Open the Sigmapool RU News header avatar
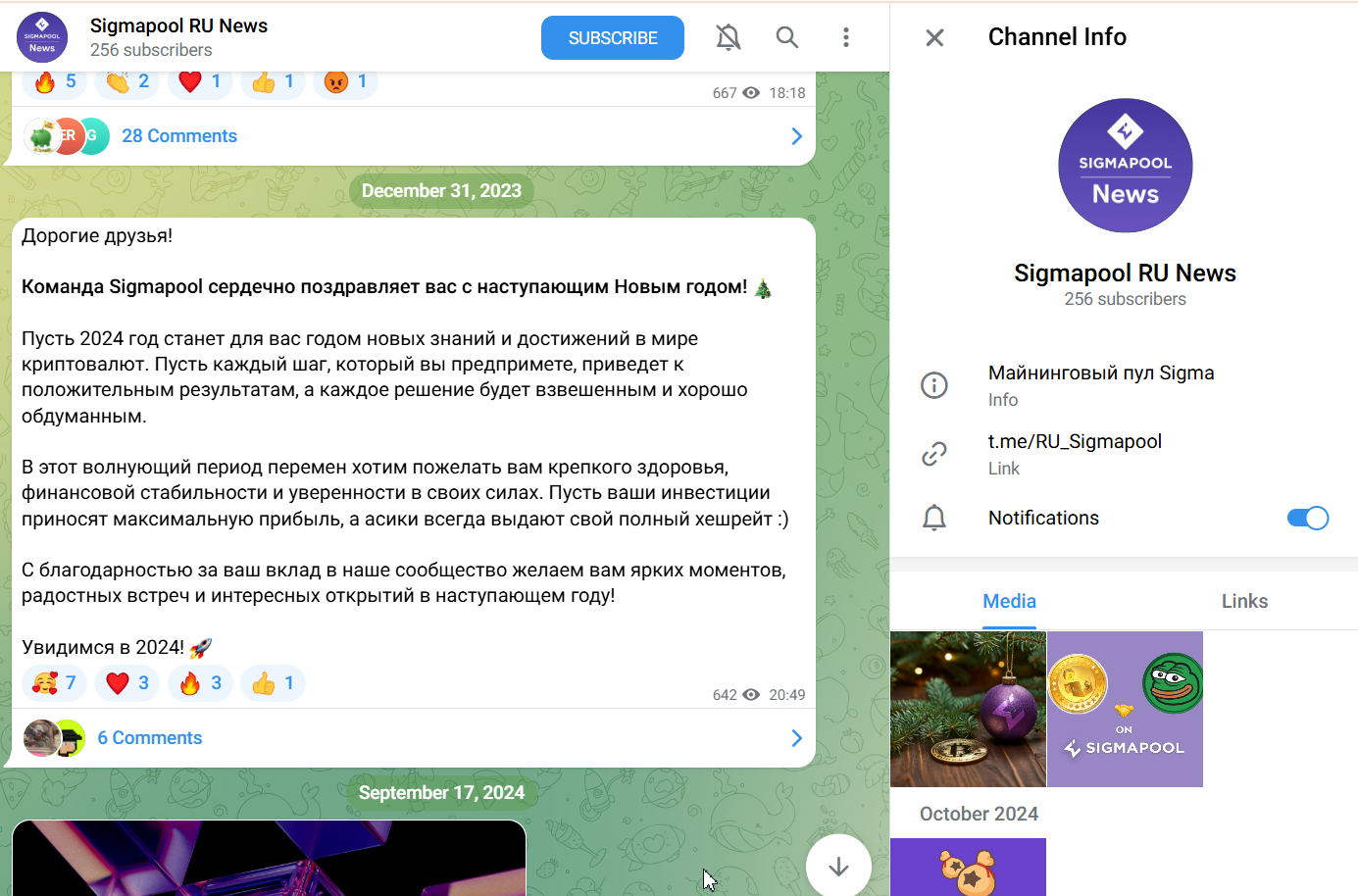1358x896 pixels. tap(42, 37)
